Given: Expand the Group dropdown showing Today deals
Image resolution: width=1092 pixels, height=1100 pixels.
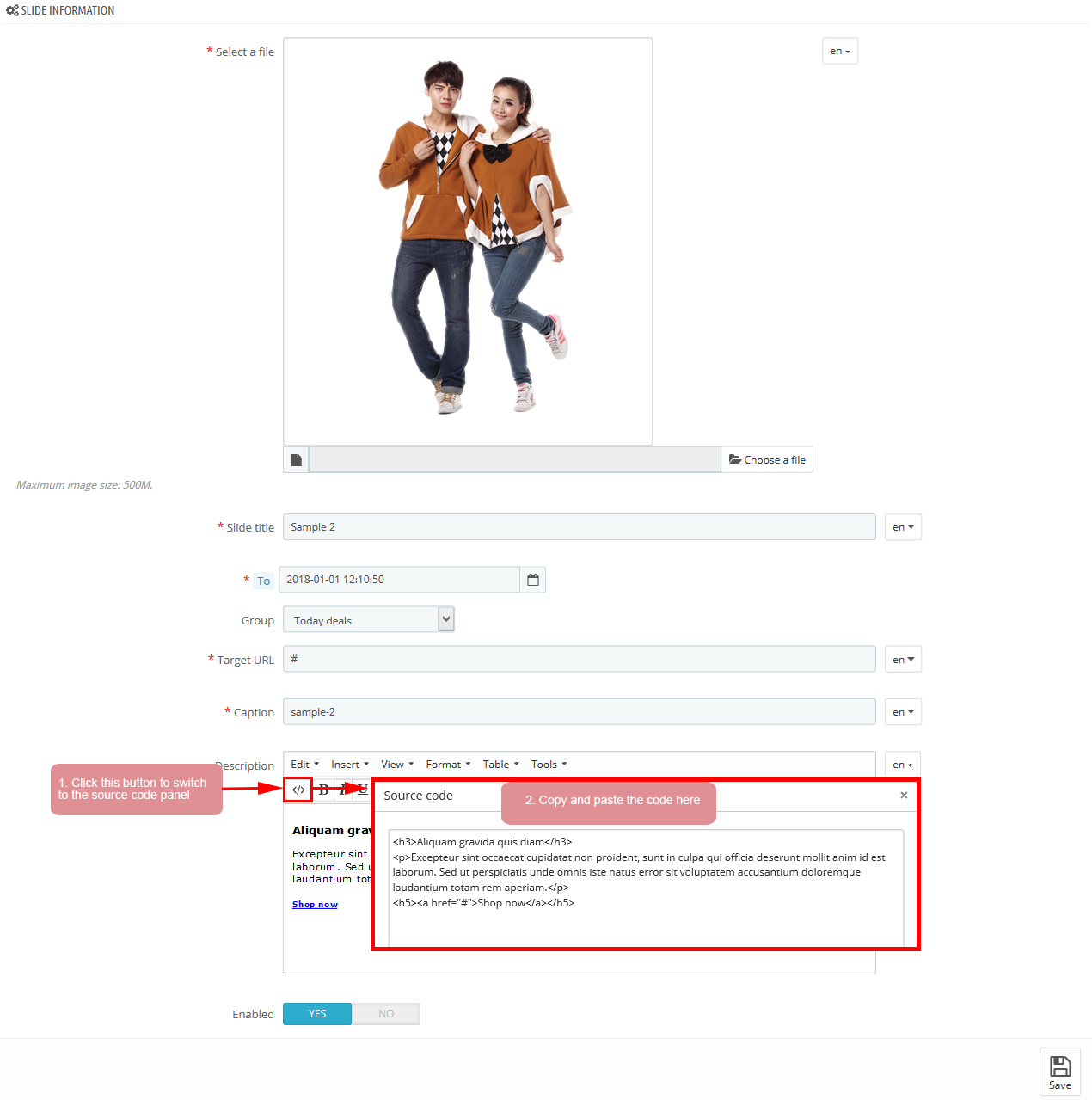Looking at the screenshot, I should point(369,619).
